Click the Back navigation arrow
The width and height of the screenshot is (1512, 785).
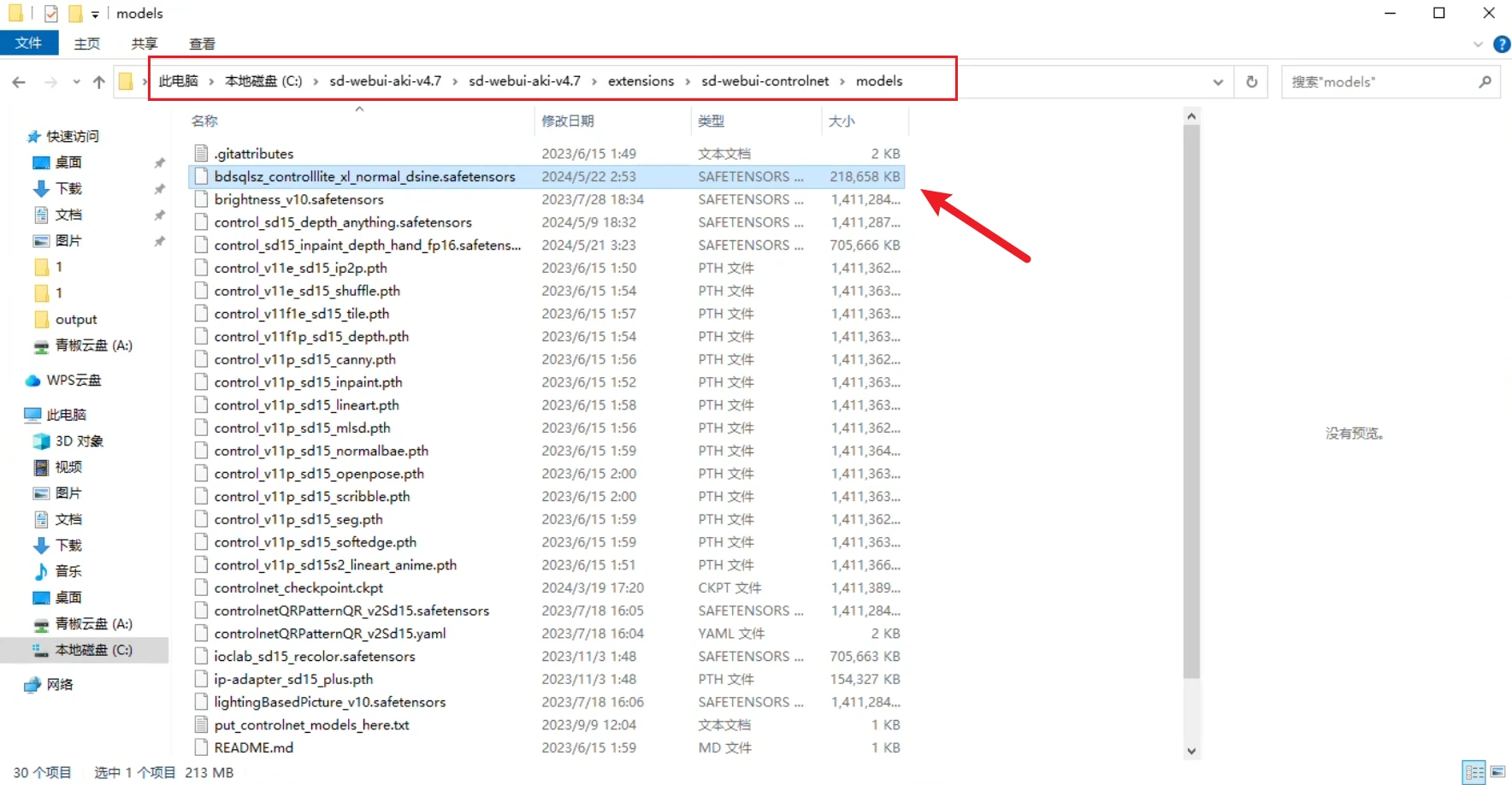click(19, 82)
